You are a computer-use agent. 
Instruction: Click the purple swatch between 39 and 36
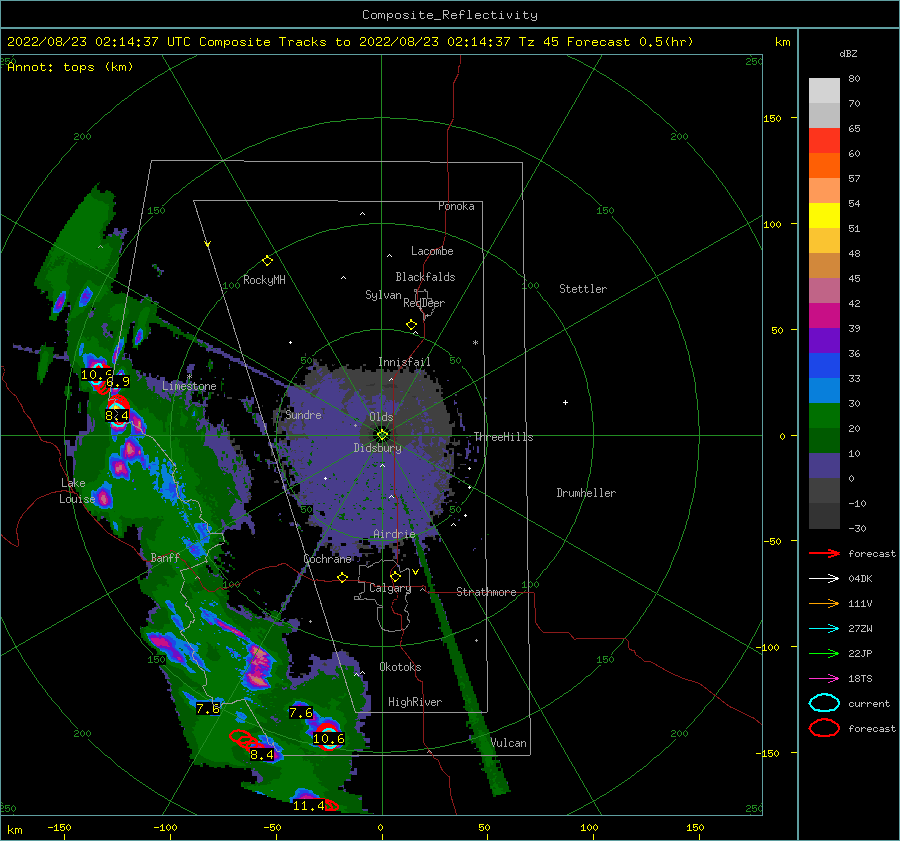pyautogui.click(x=824, y=341)
